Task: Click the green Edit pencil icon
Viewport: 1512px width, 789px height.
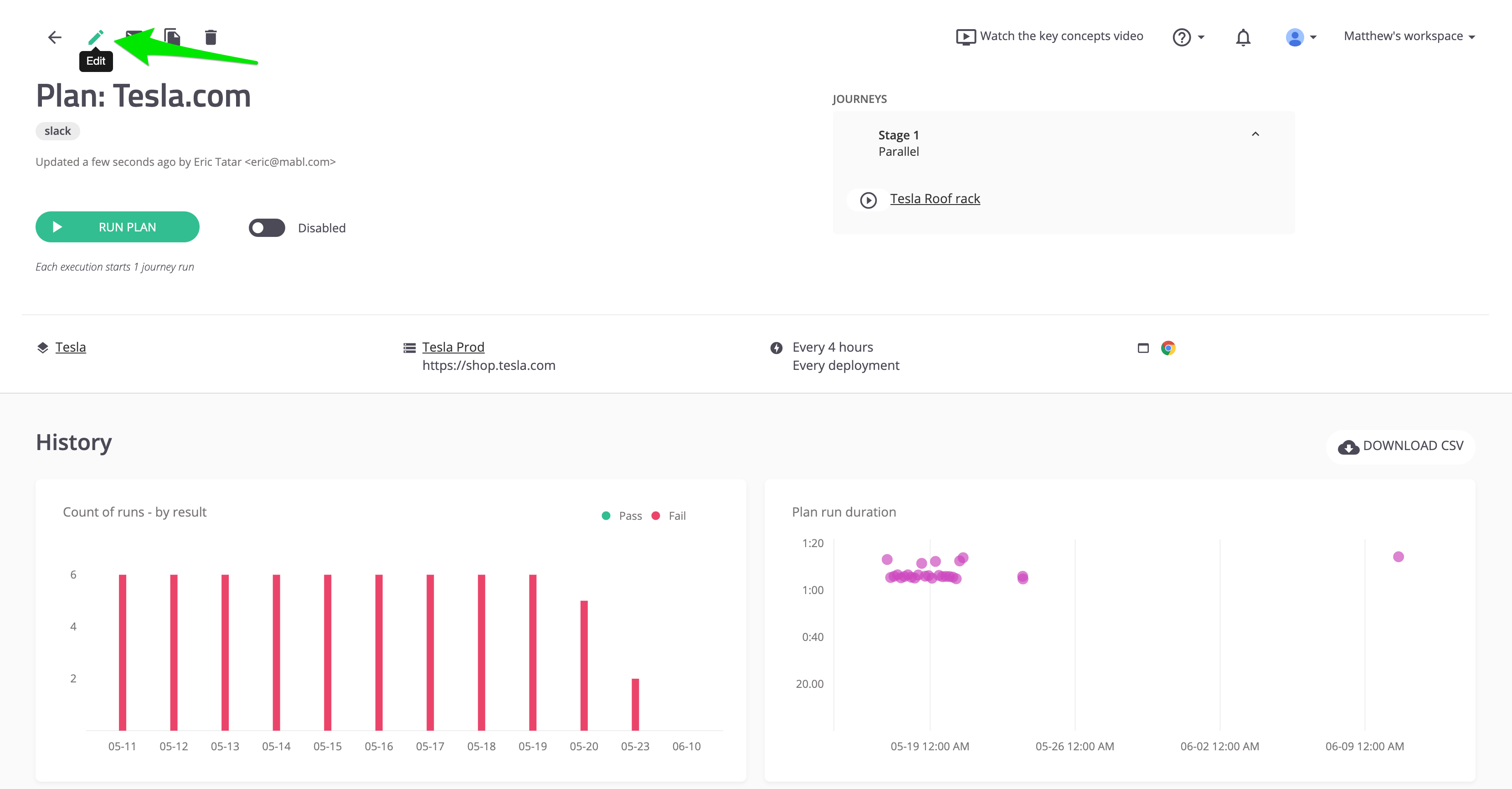Action: (x=96, y=37)
